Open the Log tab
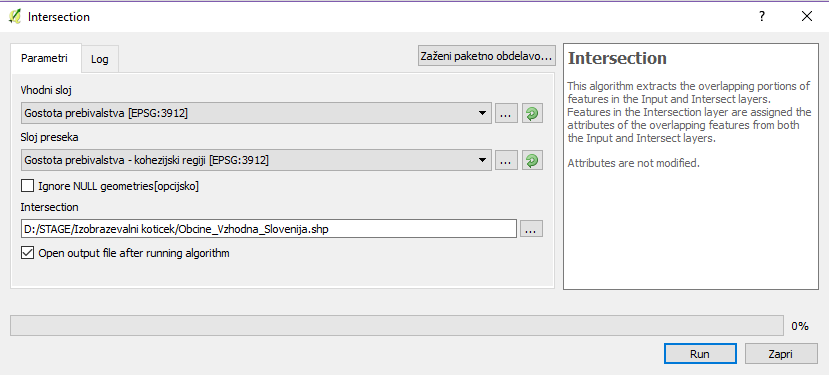Viewport: 829px width, 375px height. 99,59
